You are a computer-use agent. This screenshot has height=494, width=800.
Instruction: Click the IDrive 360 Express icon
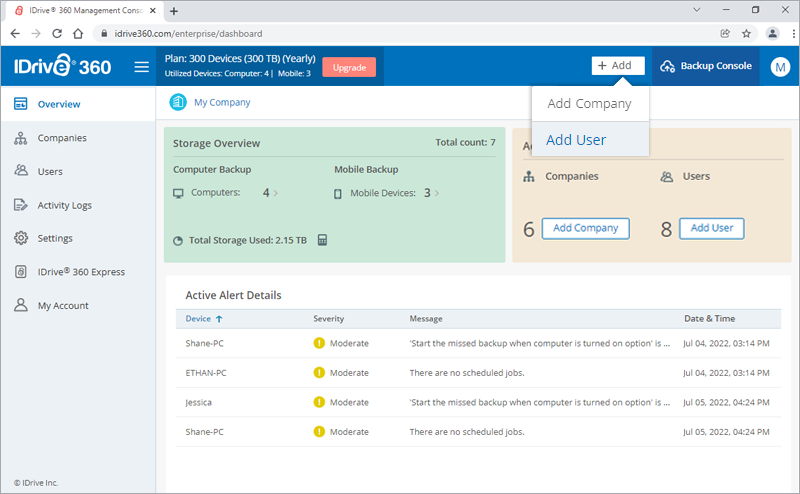pos(20,271)
